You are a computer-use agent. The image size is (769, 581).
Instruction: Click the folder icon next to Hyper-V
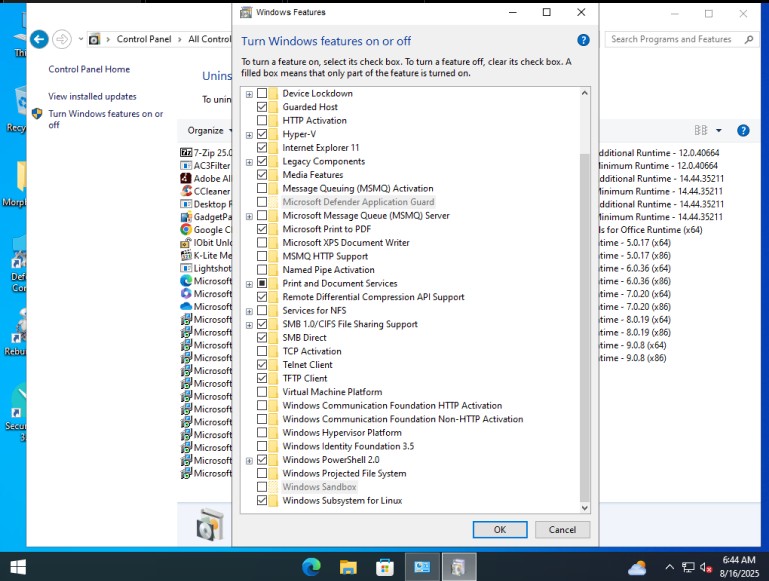[273, 134]
